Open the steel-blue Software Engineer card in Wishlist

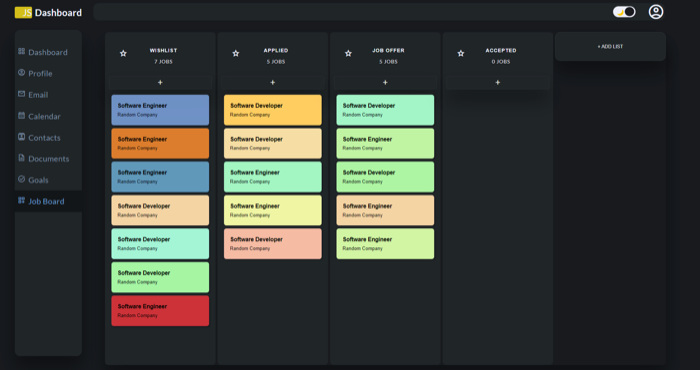pos(160,177)
